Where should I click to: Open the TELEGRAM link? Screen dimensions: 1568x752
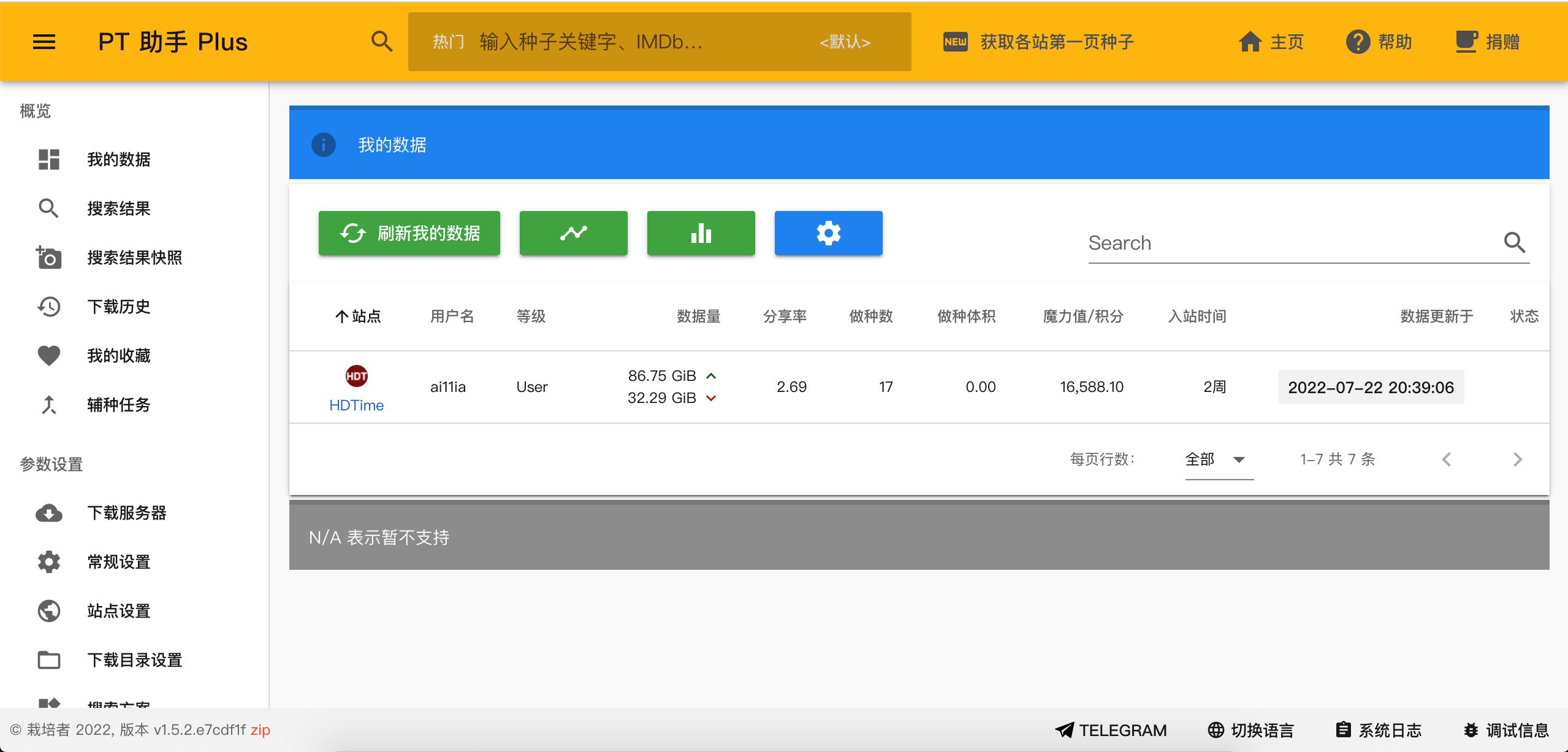coord(1111,730)
